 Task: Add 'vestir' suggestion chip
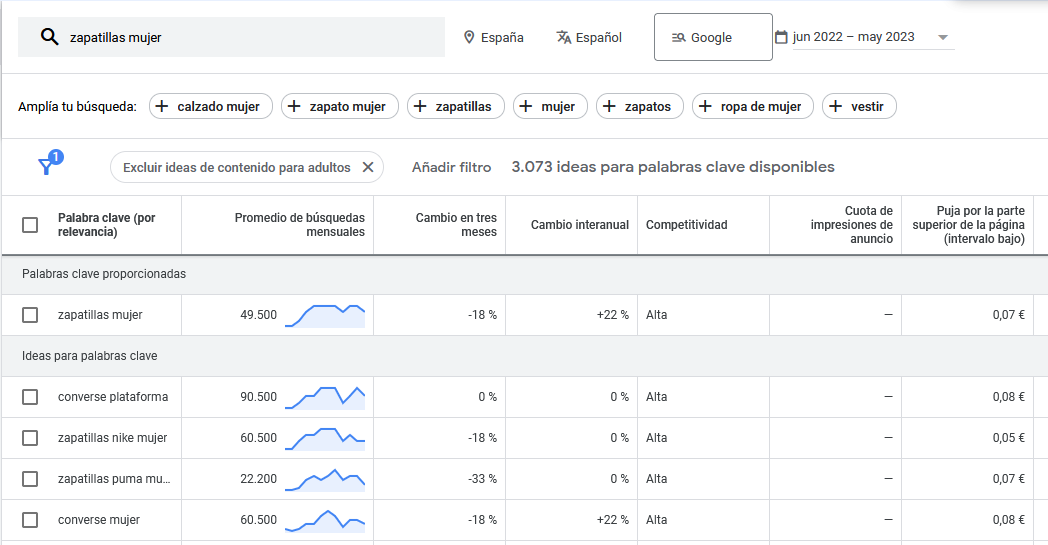click(859, 106)
